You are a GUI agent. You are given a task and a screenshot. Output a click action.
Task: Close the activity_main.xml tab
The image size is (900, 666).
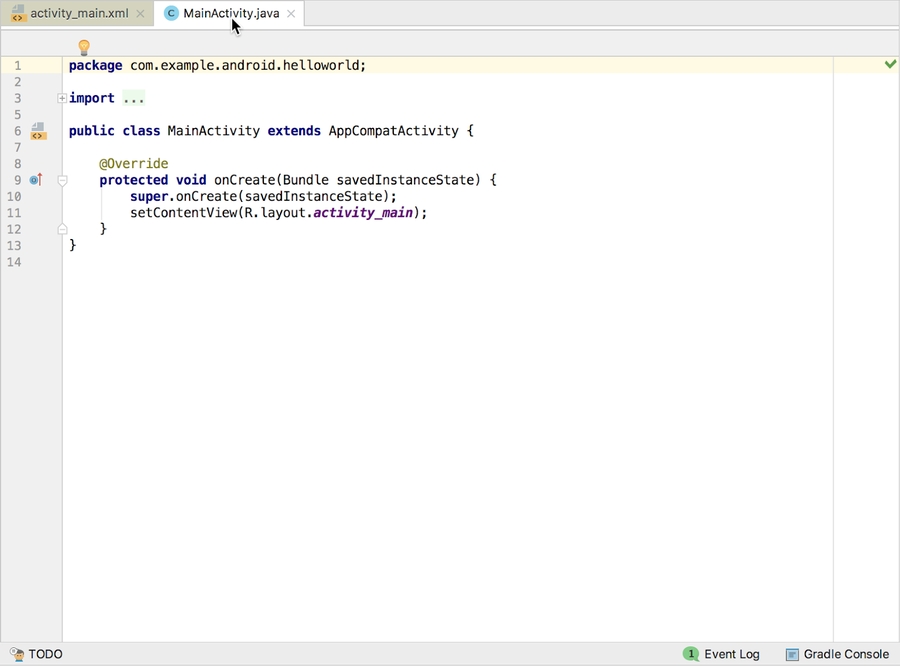(x=138, y=14)
